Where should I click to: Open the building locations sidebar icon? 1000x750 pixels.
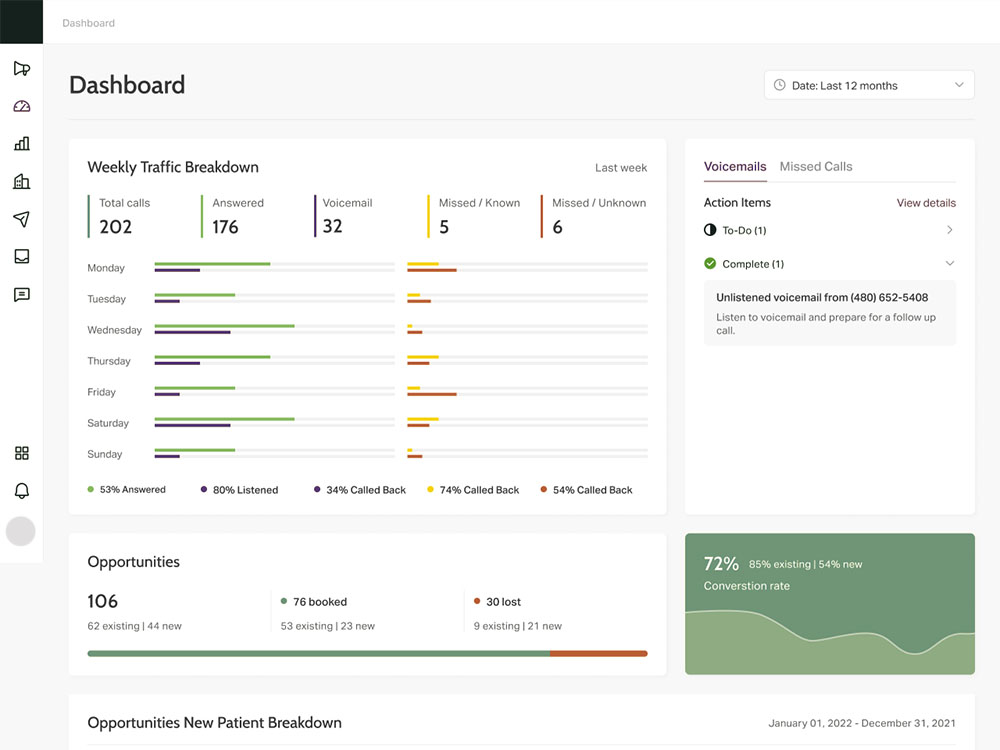(22, 181)
